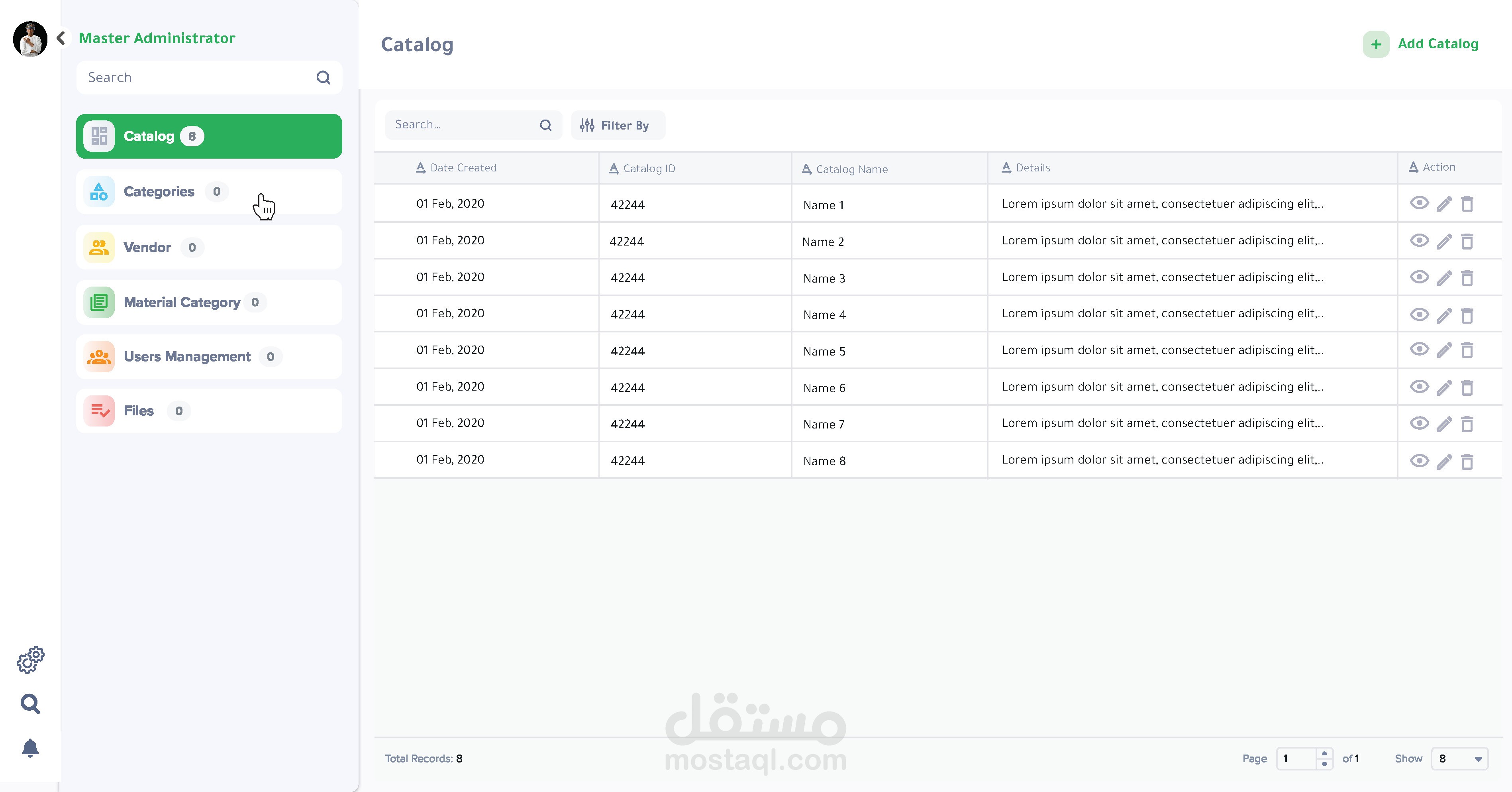
Task: Click the trash icon for Name 8
Action: pos(1467,462)
